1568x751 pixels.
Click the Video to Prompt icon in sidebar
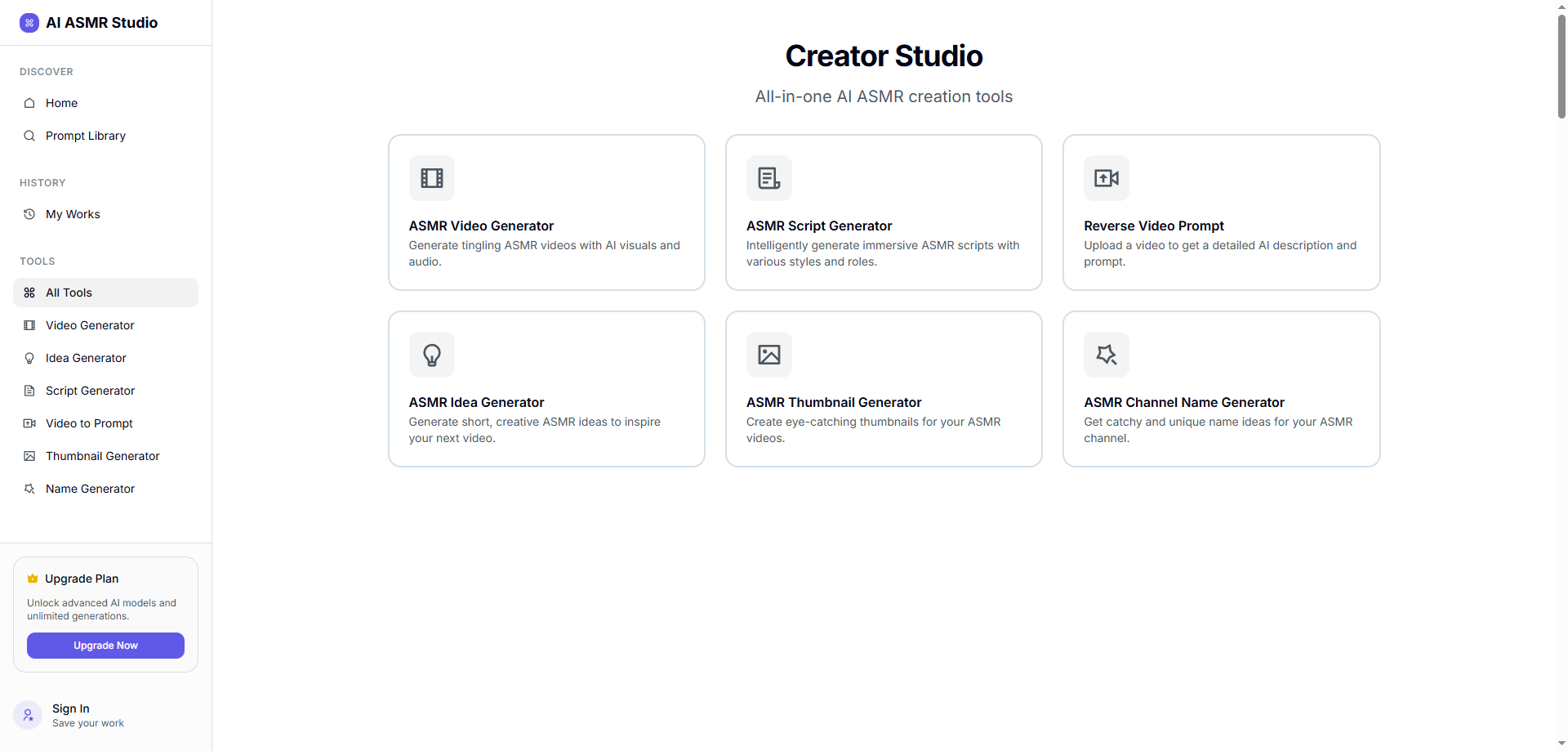[29, 423]
